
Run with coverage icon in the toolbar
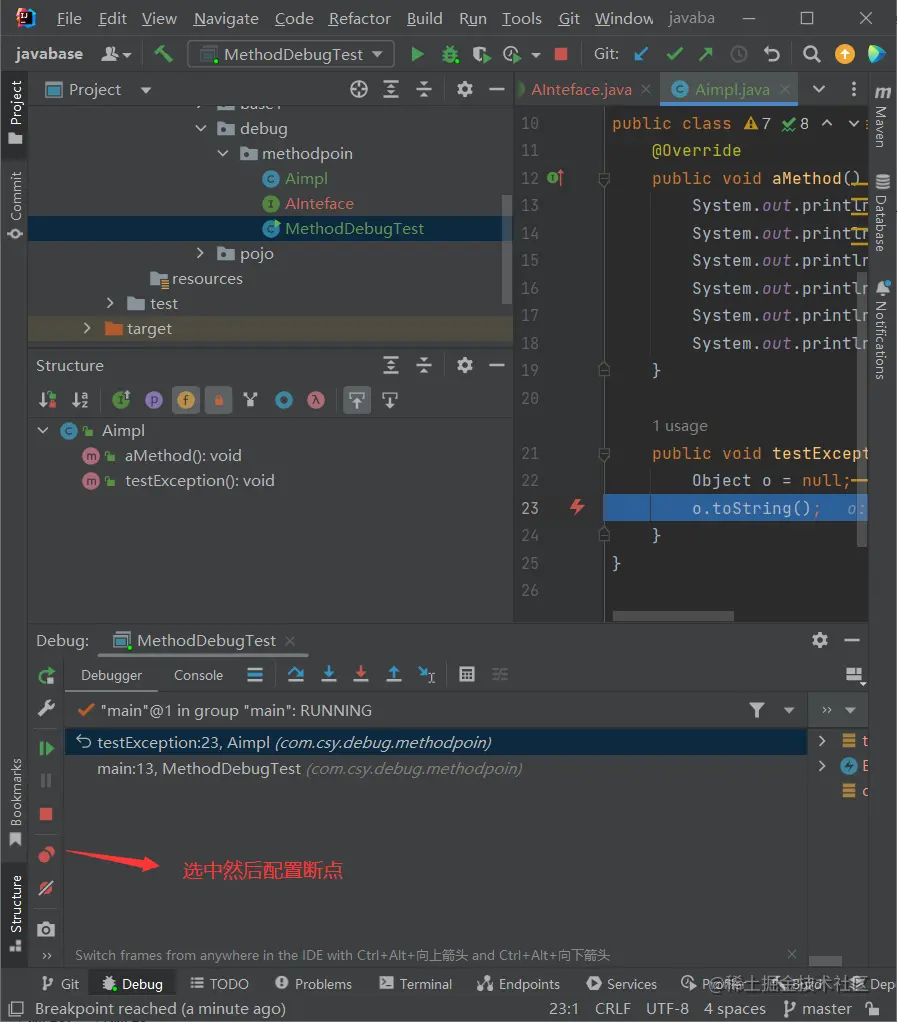[481, 54]
